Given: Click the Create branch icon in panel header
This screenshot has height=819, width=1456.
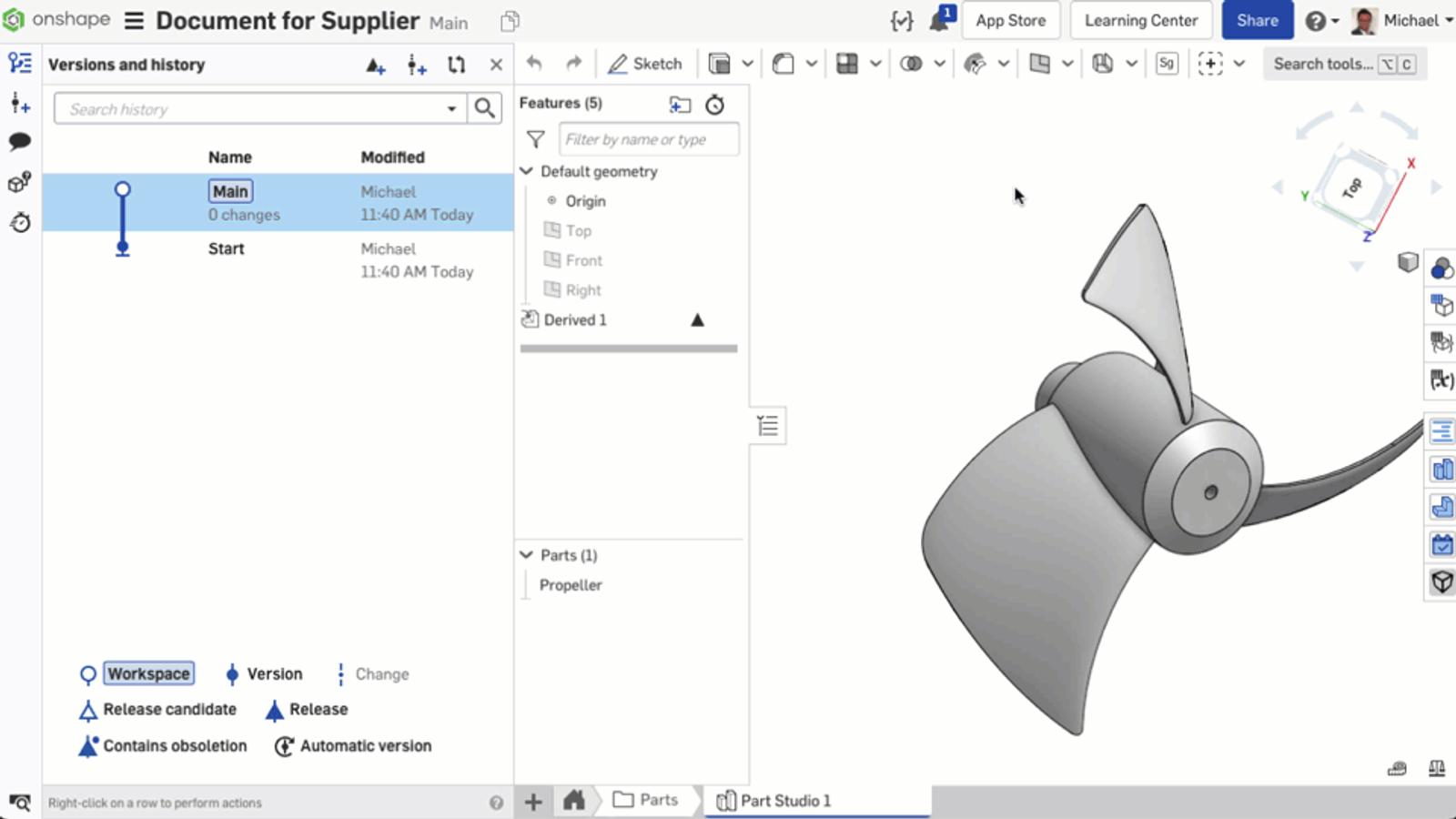Looking at the screenshot, I should pyautogui.click(x=417, y=65).
